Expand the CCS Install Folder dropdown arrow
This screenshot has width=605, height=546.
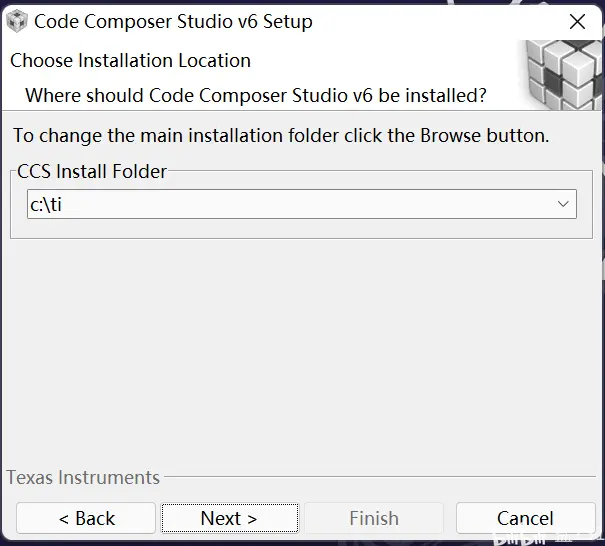click(563, 204)
